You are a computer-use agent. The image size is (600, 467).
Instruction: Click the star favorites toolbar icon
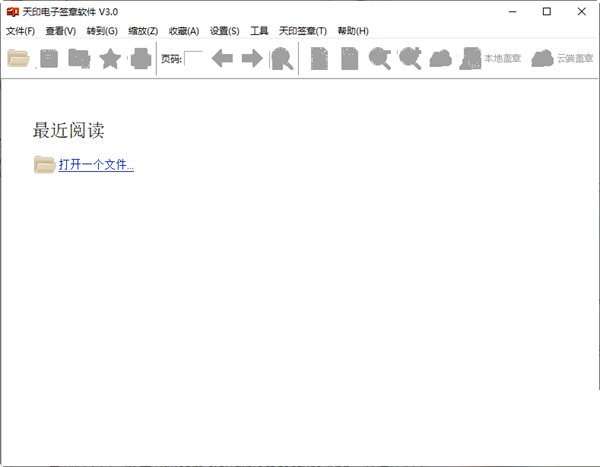coord(110,59)
